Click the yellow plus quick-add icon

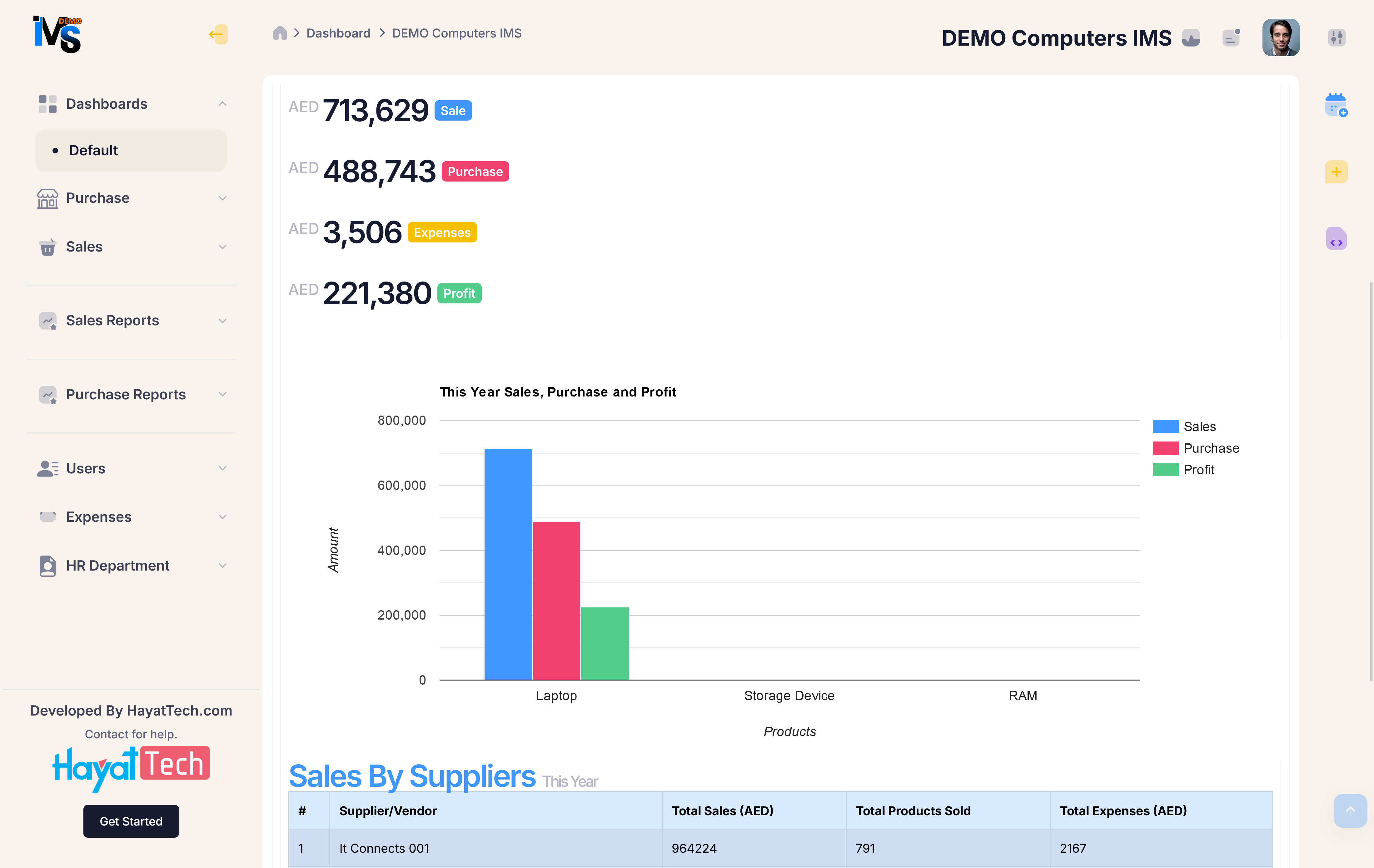point(1336,171)
